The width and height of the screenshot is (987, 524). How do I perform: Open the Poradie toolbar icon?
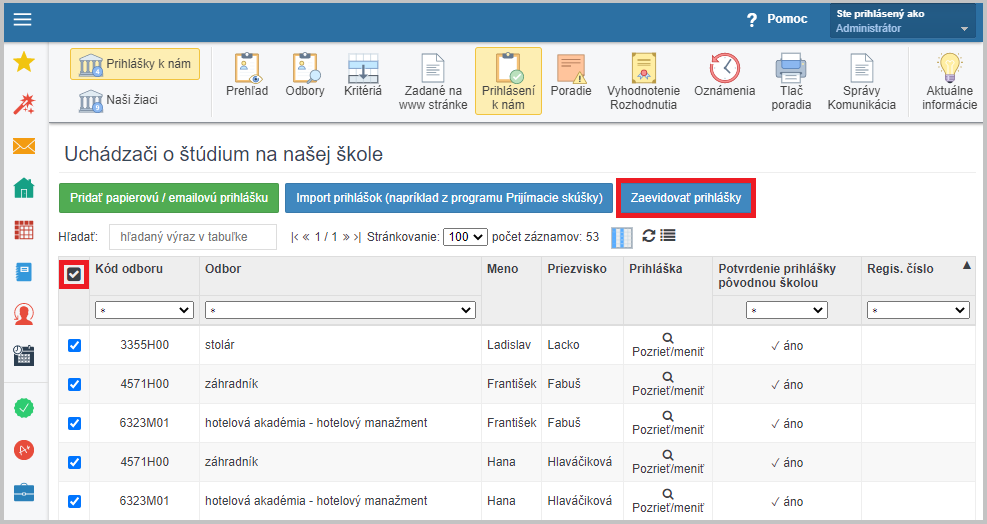pos(571,77)
